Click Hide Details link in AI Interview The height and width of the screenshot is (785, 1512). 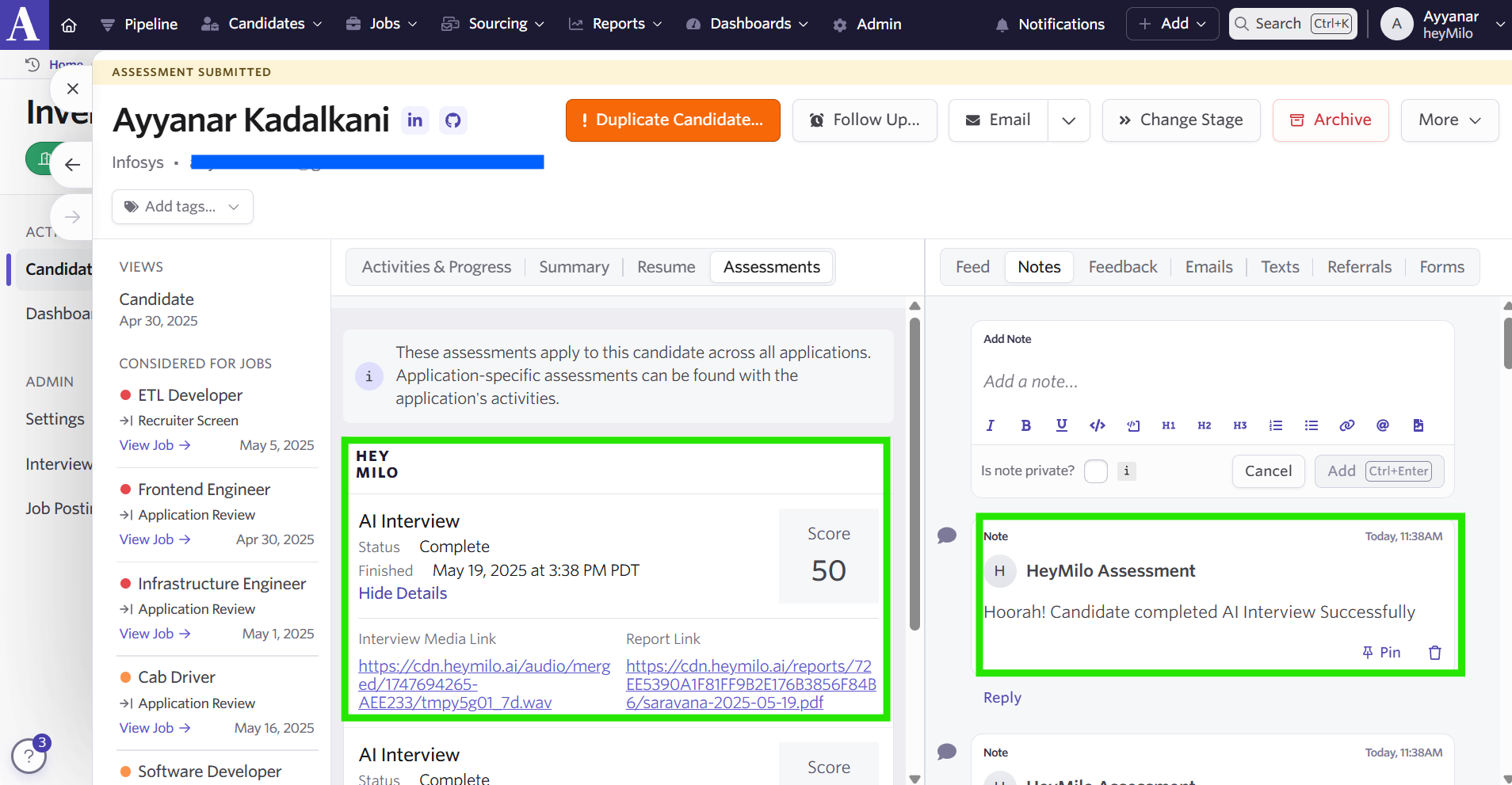[x=403, y=593]
